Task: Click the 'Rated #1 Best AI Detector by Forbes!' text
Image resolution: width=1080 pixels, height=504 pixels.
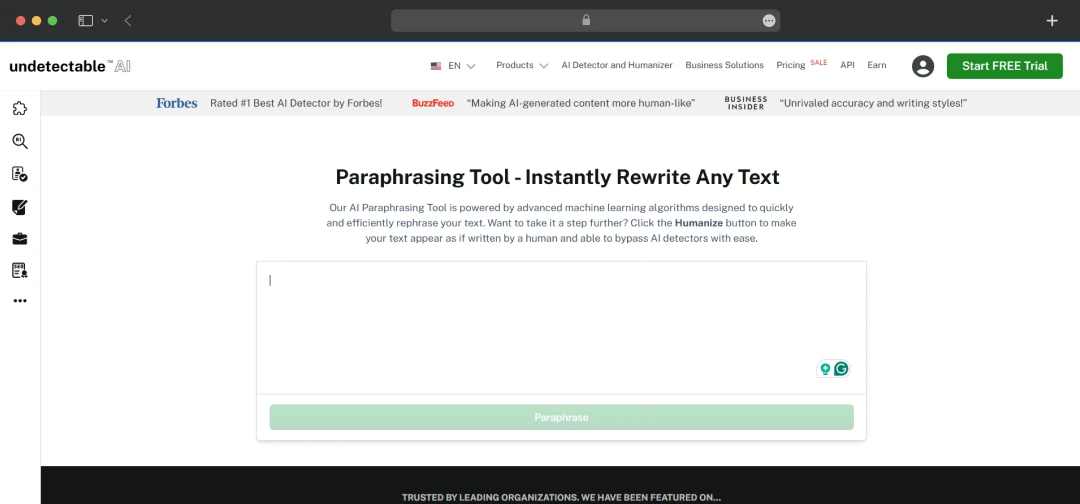Action: coord(296,103)
